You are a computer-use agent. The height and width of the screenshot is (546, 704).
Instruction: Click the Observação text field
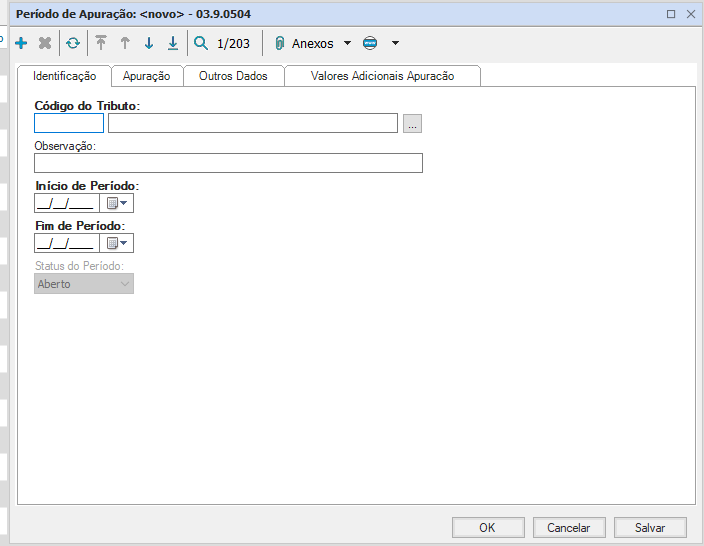pos(228,163)
